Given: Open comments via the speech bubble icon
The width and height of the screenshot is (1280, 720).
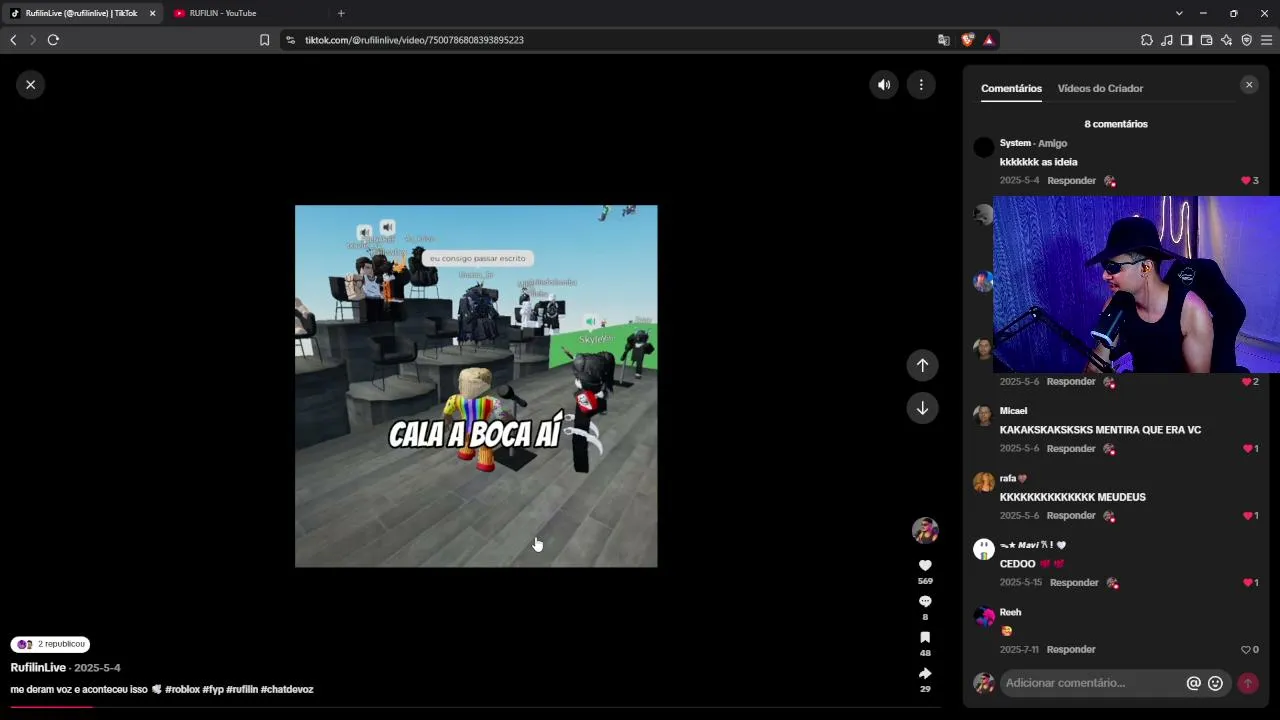Looking at the screenshot, I should pyautogui.click(x=925, y=601).
